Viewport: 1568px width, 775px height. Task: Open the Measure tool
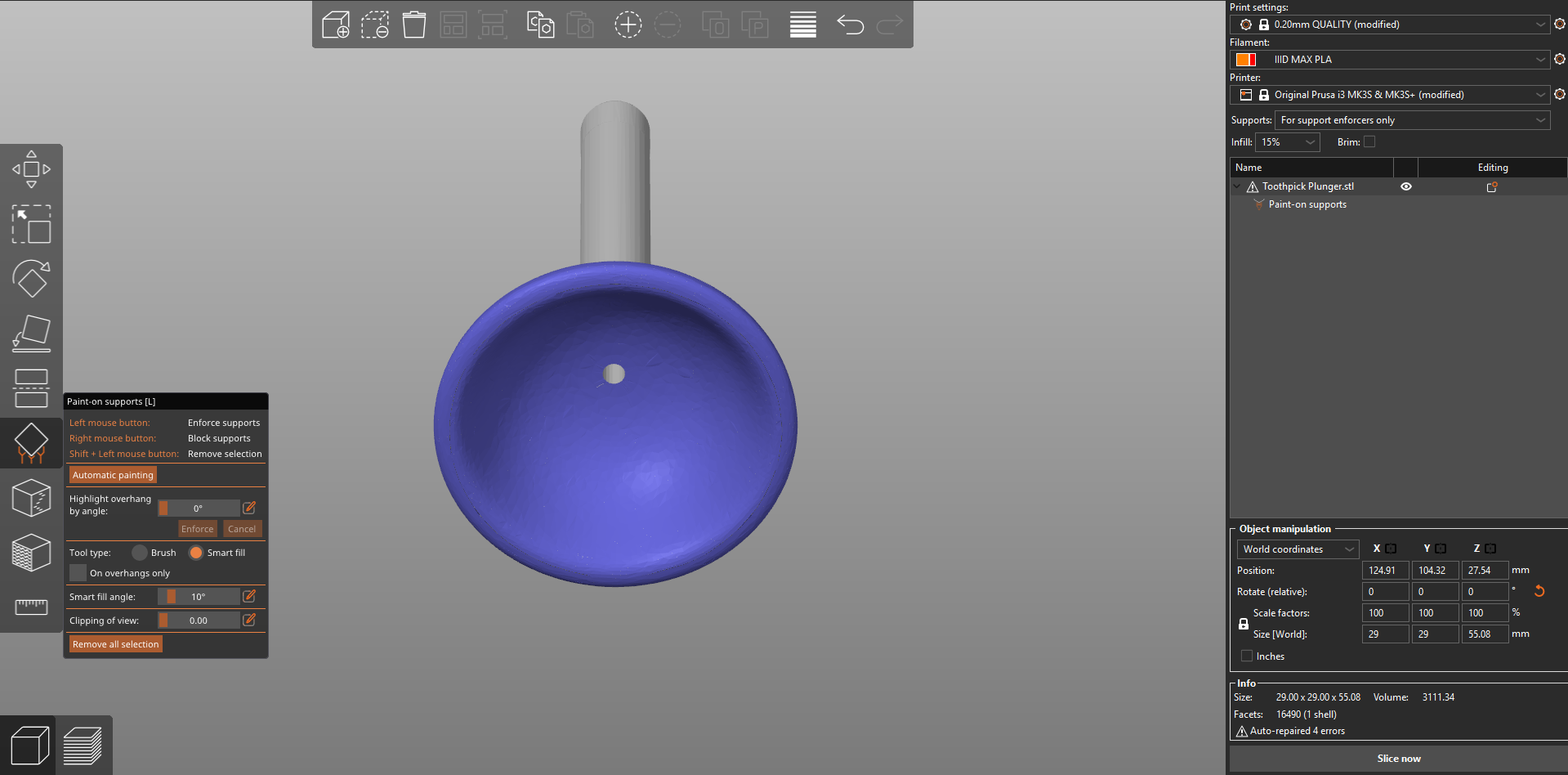(x=31, y=607)
